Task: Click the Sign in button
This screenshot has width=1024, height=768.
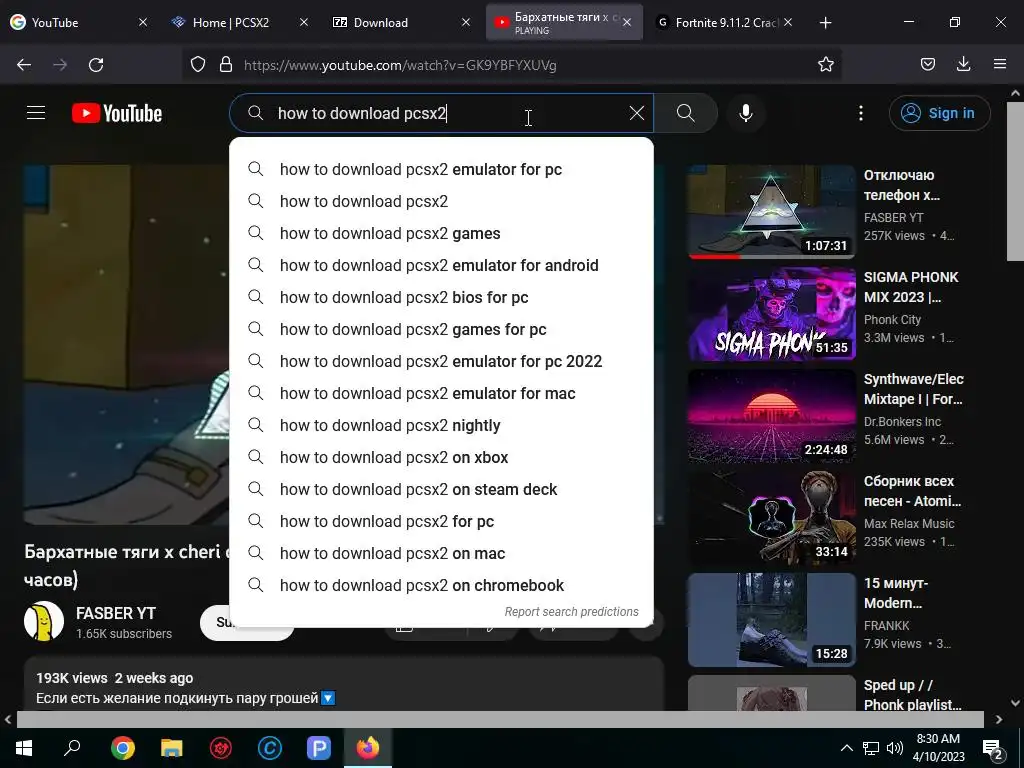Action: 939,113
